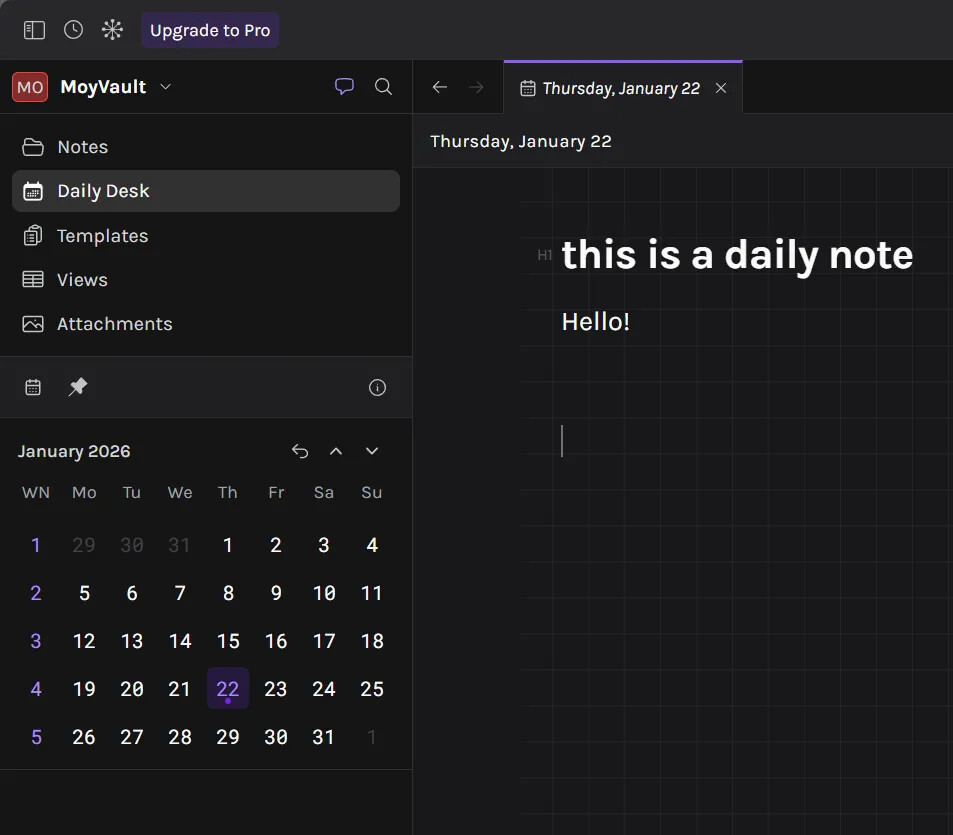Viewport: 953px width, 835px height.
Task: Go to Attachments in sidebar
Action: tap(114, 324)
